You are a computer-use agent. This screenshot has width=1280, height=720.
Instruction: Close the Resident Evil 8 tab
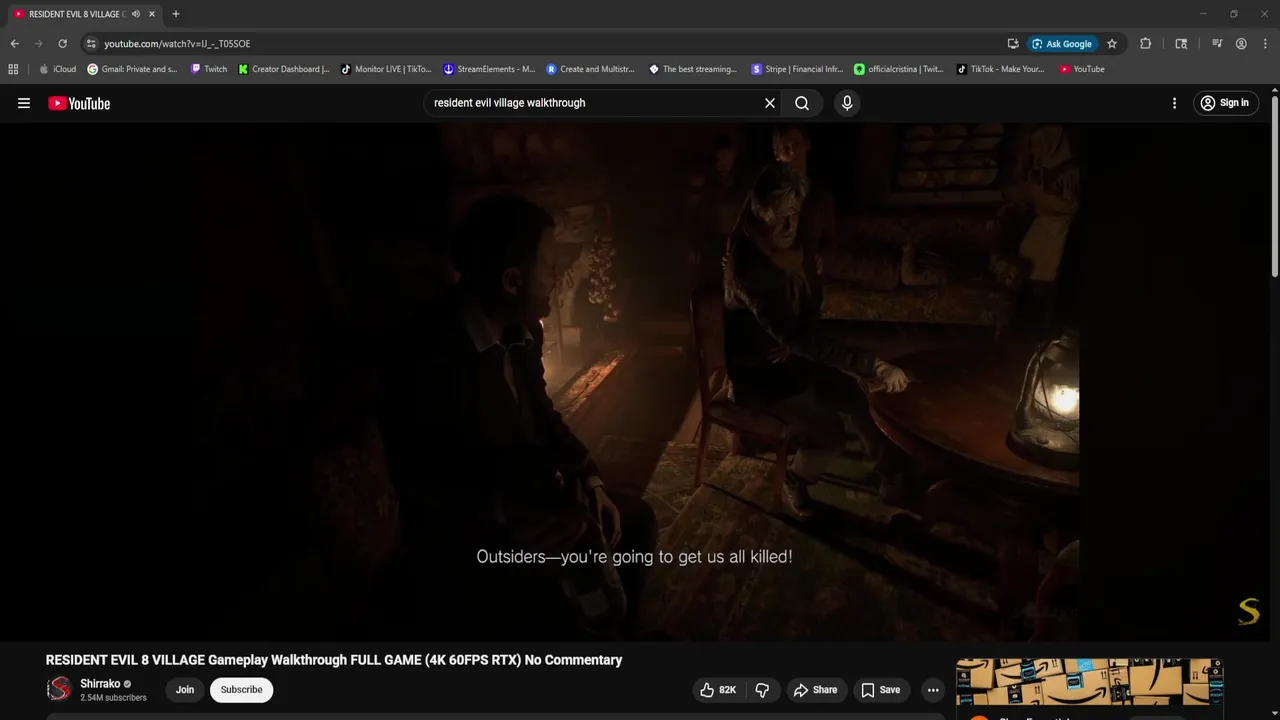coord(152,14)
